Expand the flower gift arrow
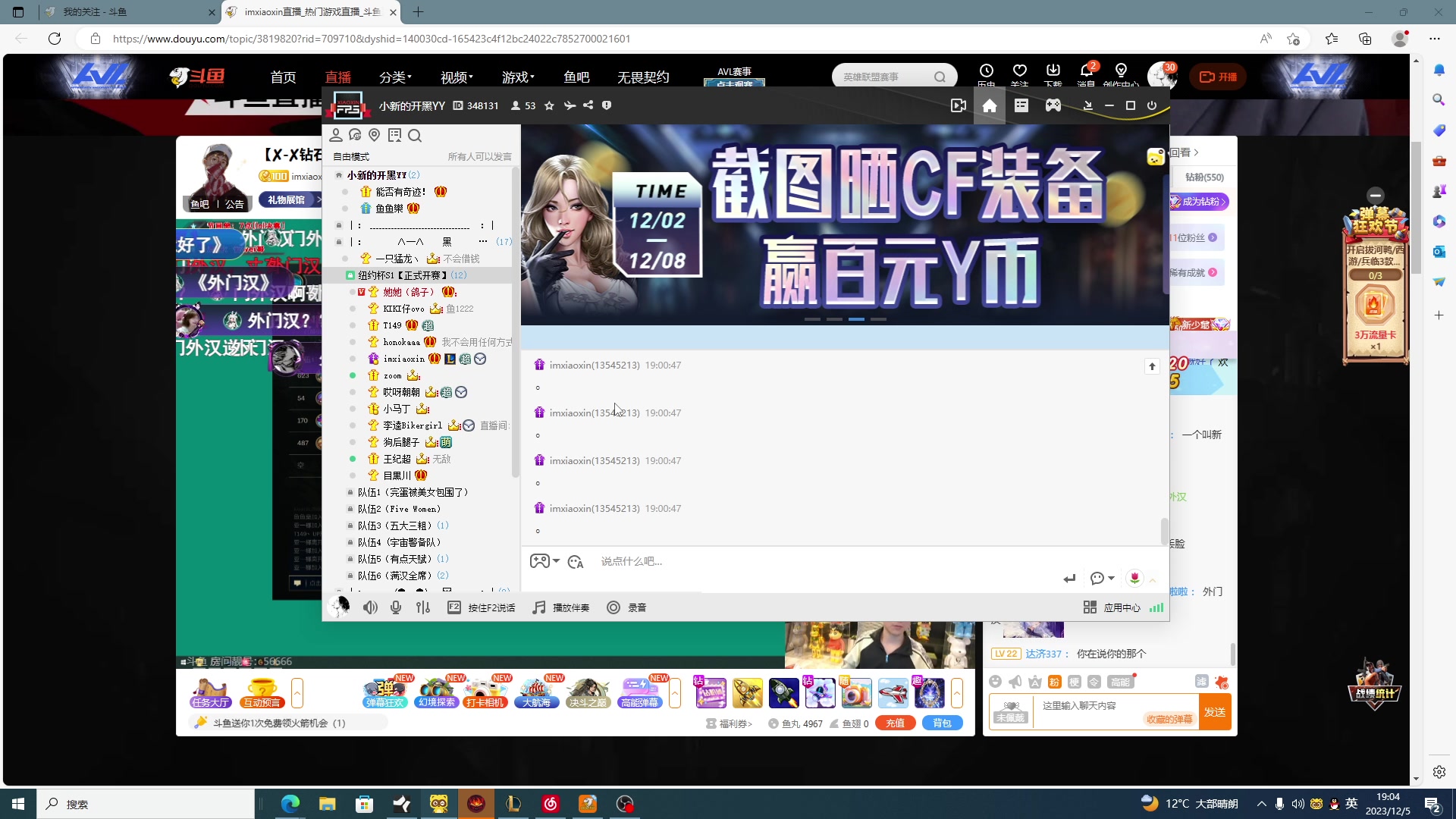 coord(1153,579)
